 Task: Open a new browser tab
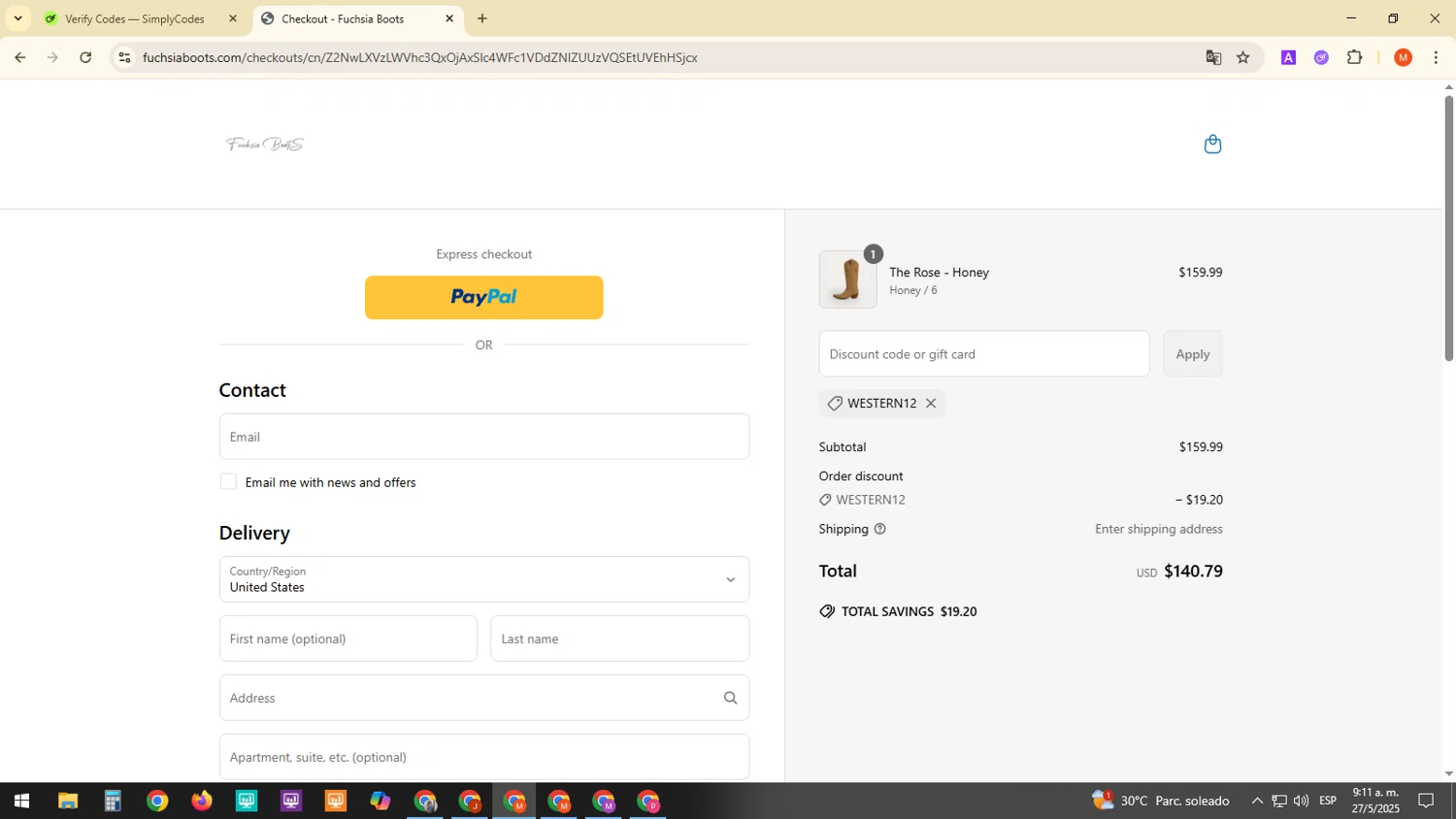point(482,18)
